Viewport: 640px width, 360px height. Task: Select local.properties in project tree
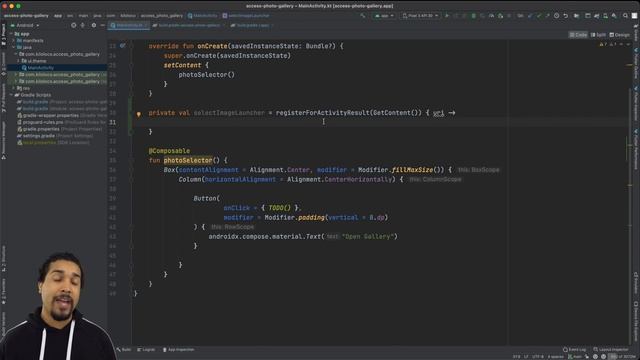coord(40,142)
